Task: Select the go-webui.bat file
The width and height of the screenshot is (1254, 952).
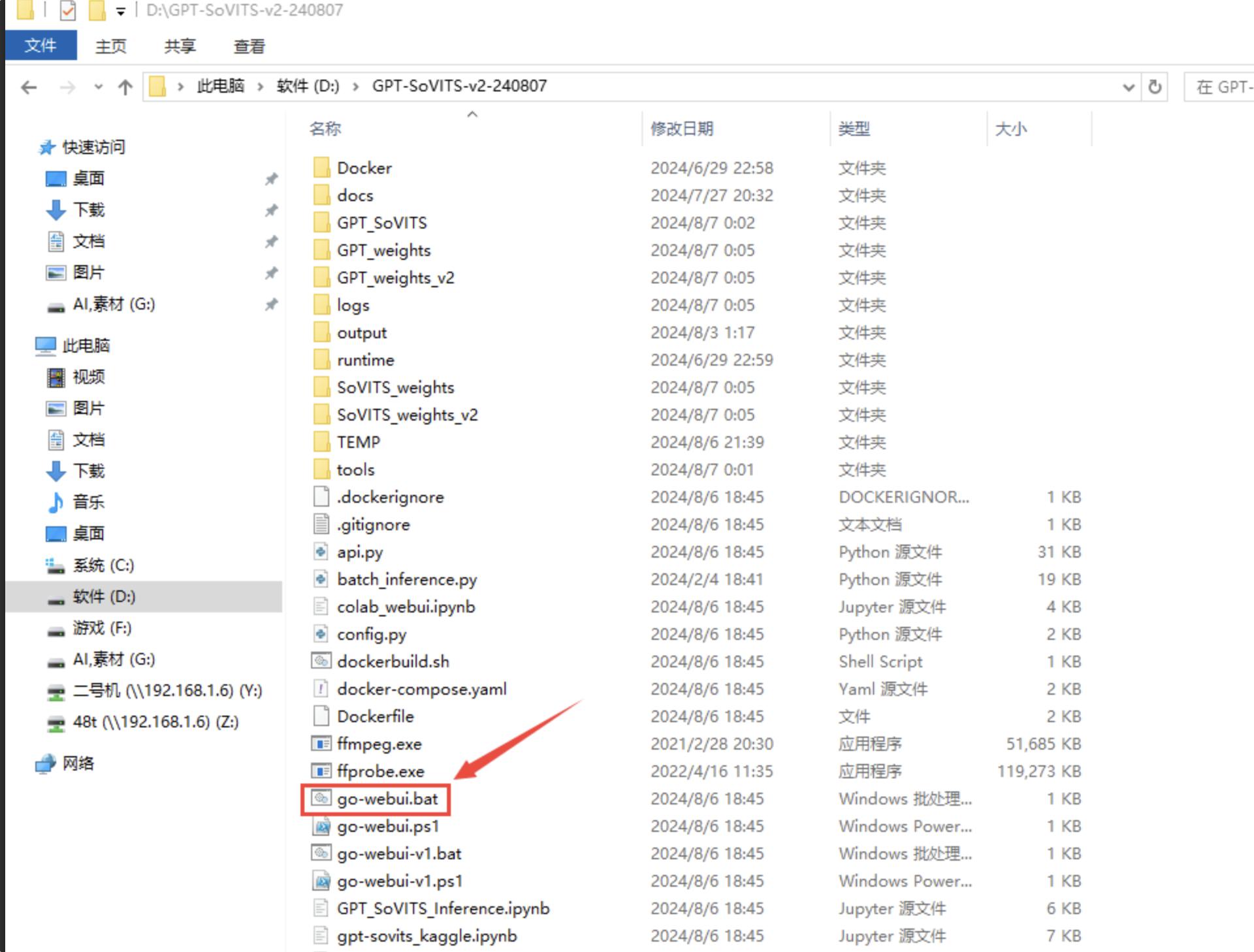Action: [x=387, y=799]
